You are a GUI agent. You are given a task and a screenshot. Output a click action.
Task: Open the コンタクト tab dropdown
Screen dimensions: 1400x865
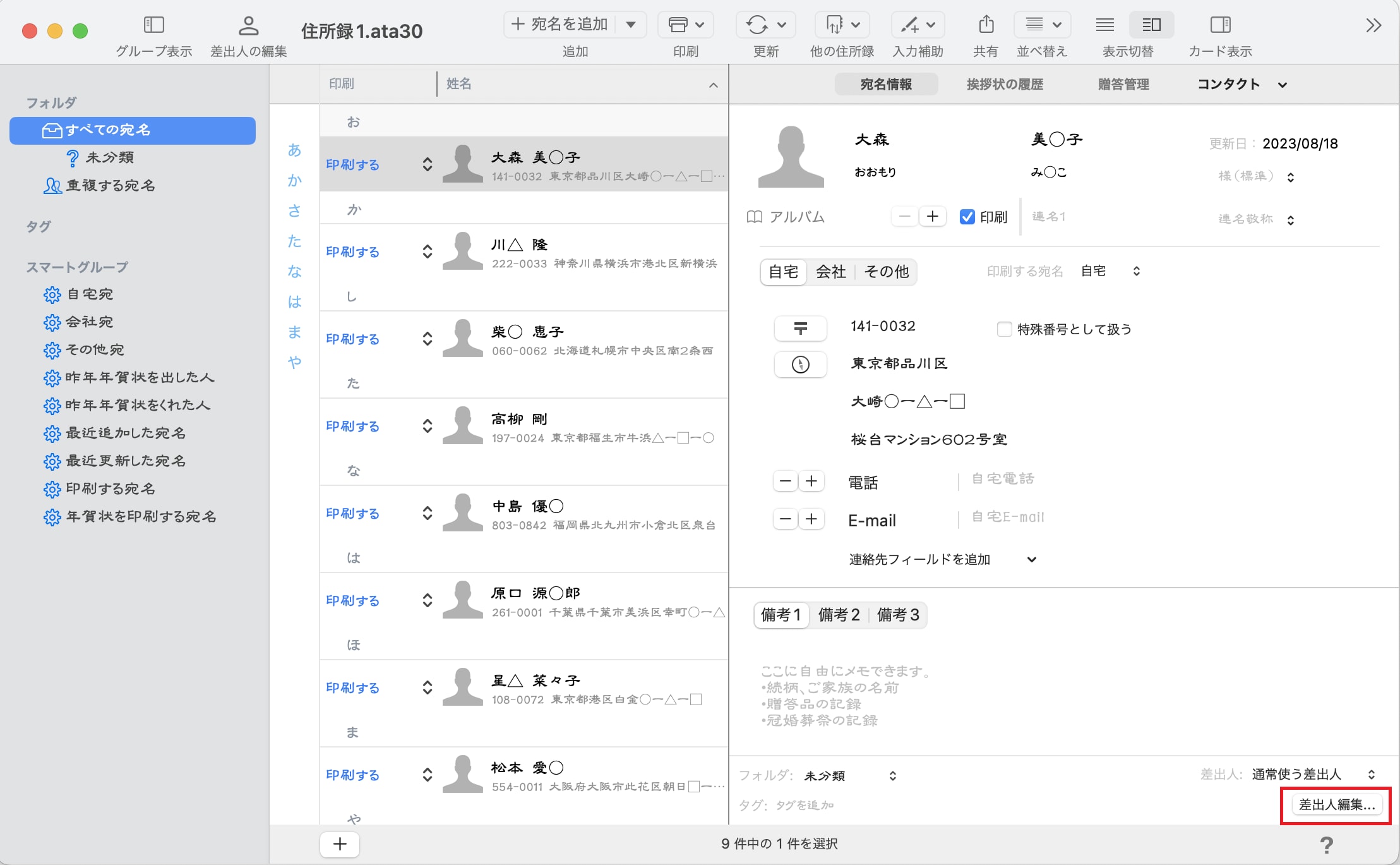tap(1241, 84)
